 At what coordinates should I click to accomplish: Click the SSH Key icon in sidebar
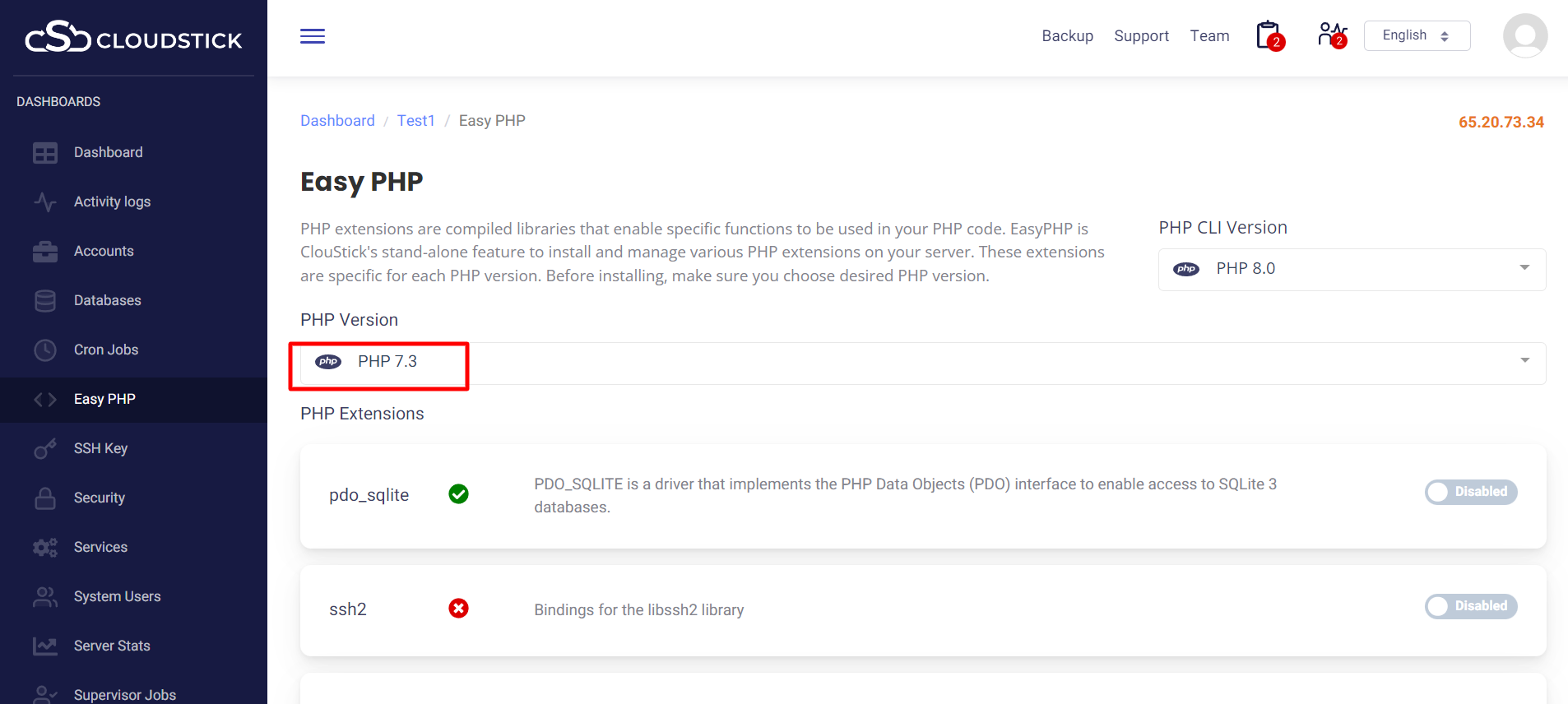coord(45,448)
